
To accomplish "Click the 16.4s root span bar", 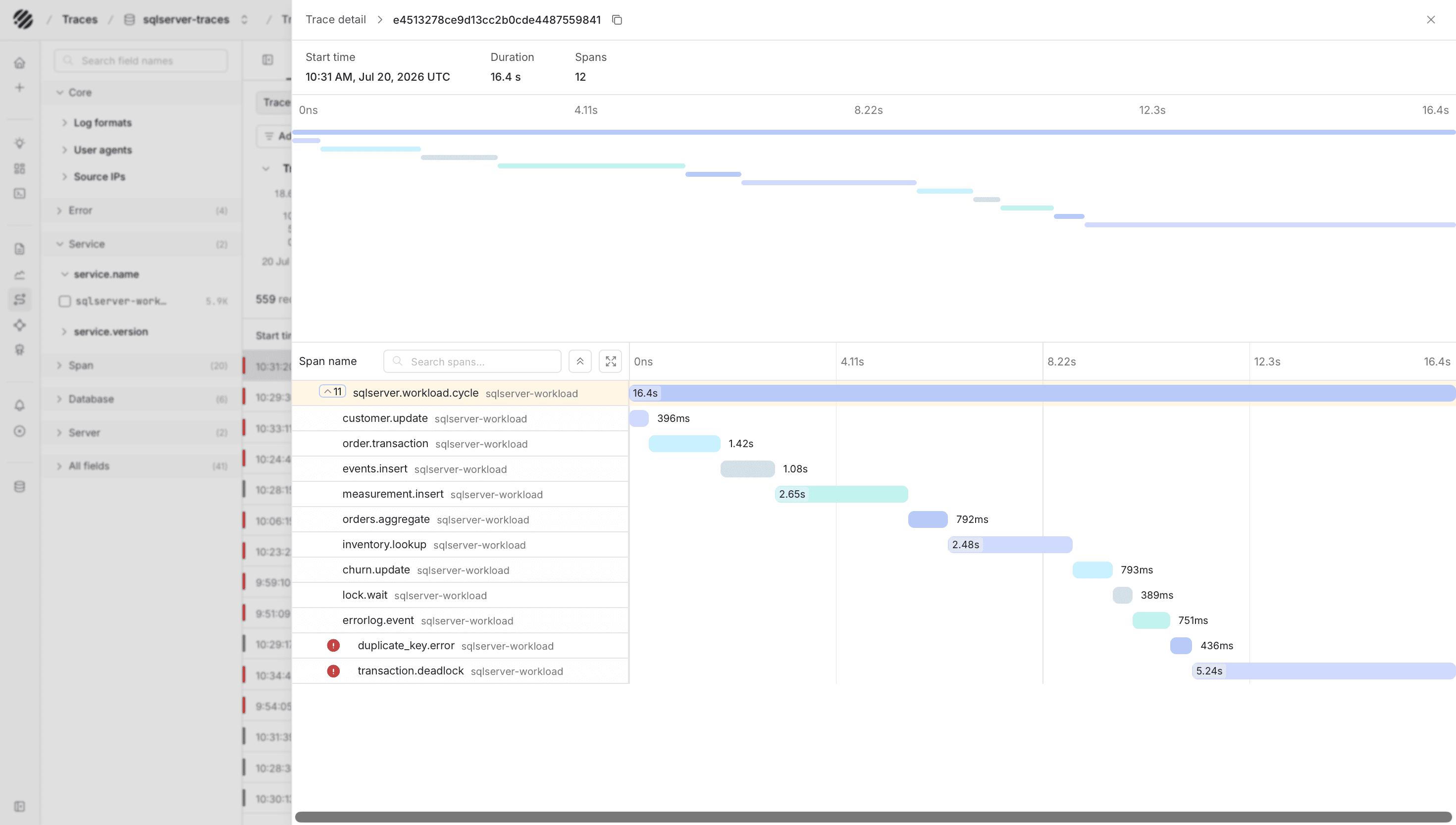I will [x=1042, y=393].
